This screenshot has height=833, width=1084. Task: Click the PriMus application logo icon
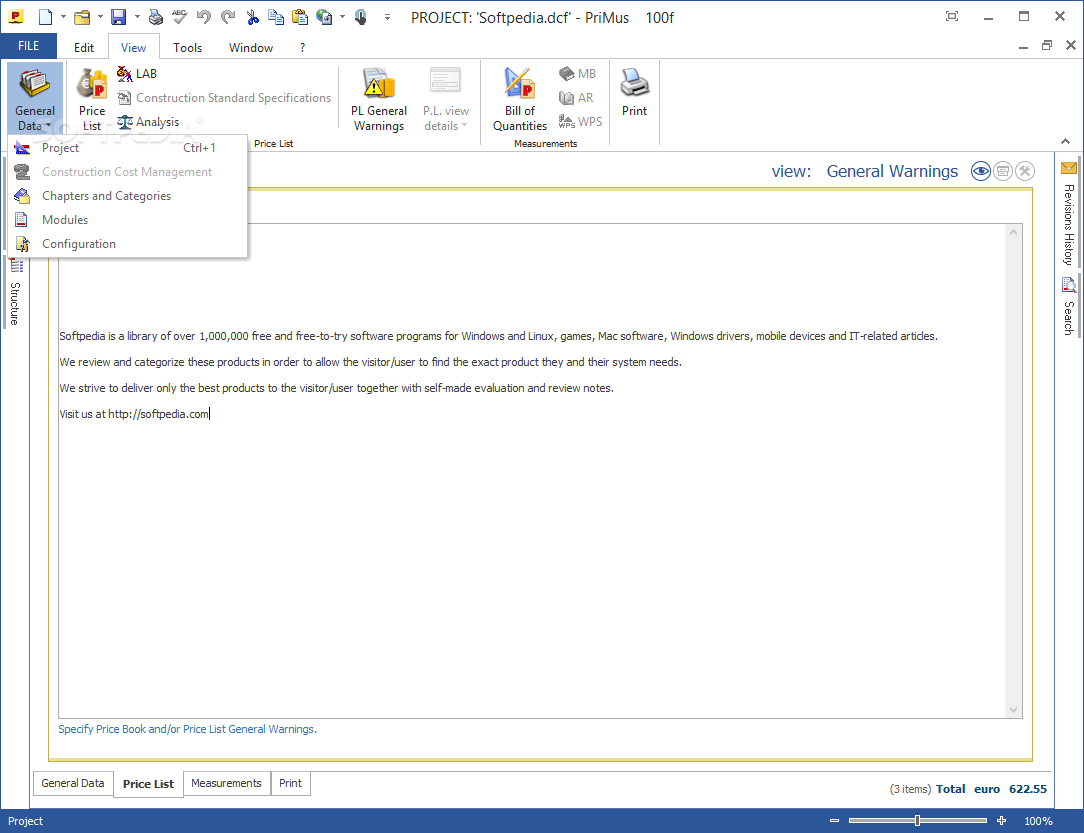coord(15,17)
